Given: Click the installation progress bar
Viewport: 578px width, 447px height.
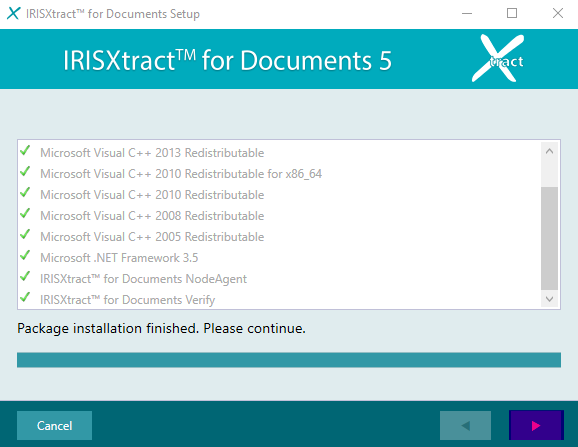Looking at the screenshot, I should tap(289, 360).
